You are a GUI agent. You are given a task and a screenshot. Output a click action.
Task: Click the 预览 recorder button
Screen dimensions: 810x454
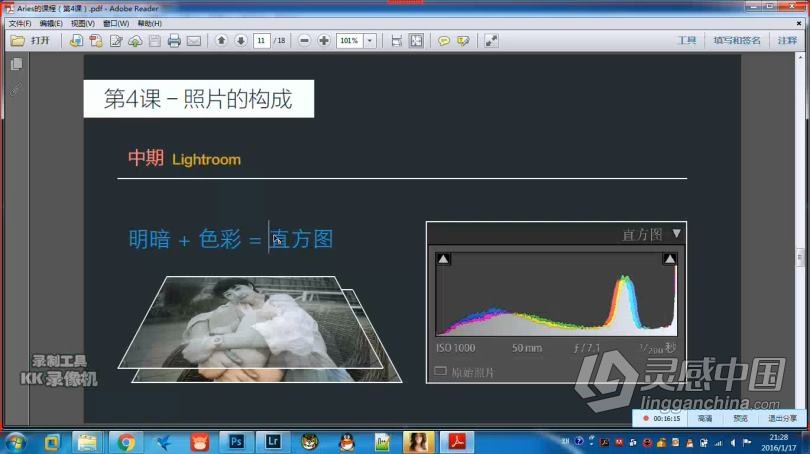(740, 418)
